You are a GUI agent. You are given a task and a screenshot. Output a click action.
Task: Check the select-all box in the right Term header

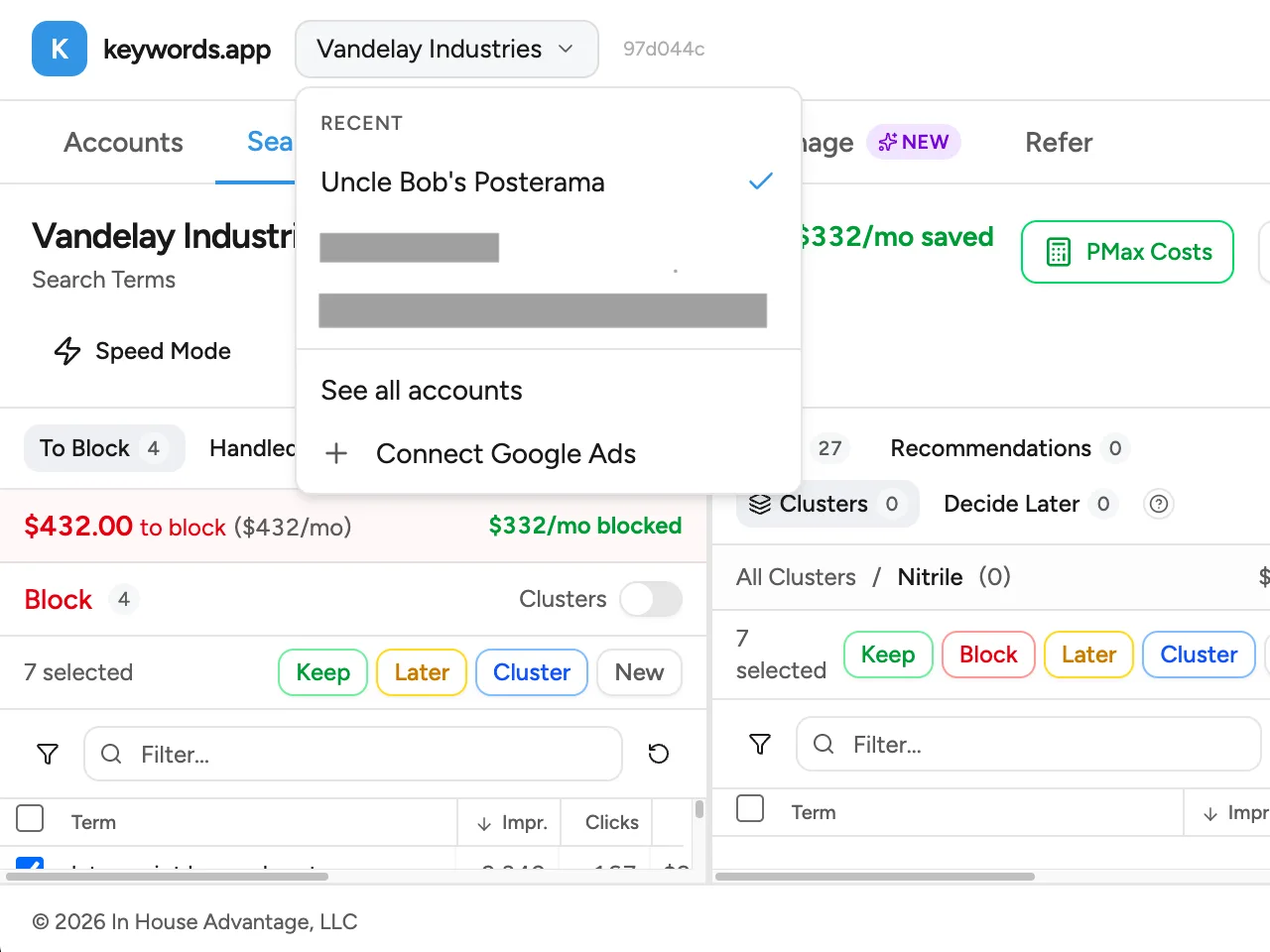pyautogui.click(x=750, y=808)
